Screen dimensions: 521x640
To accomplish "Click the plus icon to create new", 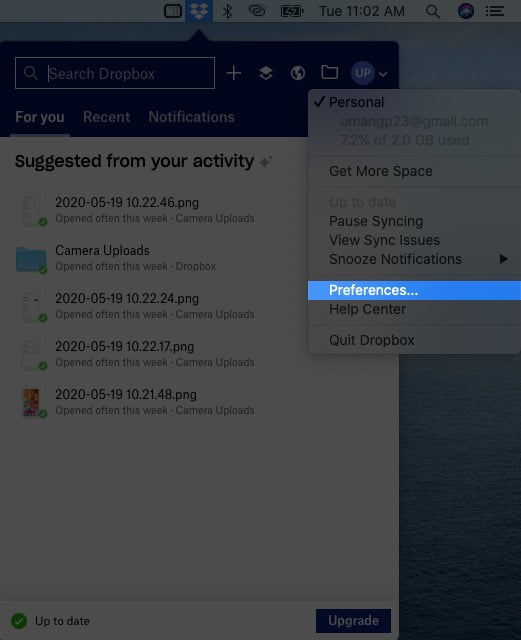I will (x=234, y=73).
